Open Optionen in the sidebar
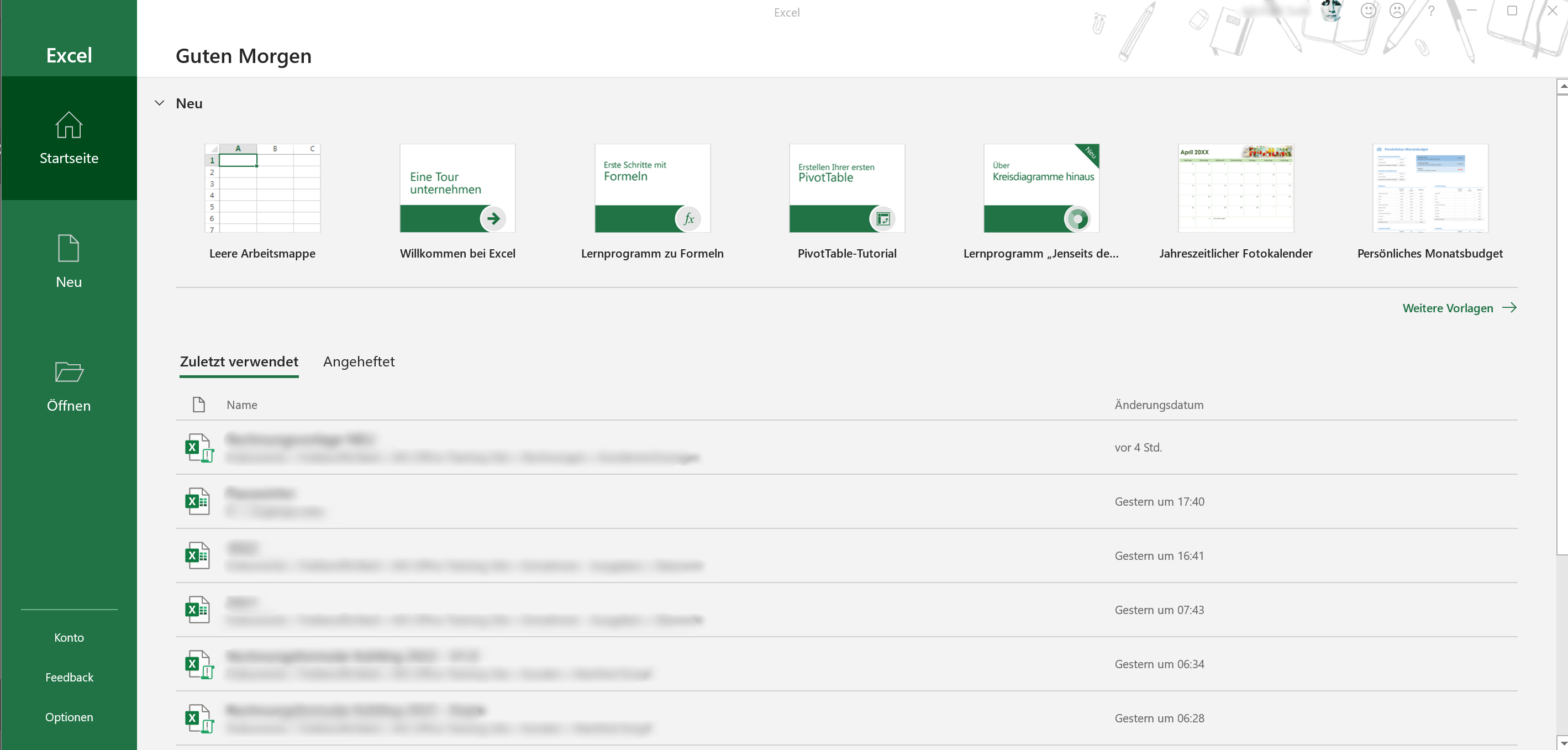The width and height of the screenshot is (1568, 750). pyautogui.click(x=70, y=717)
